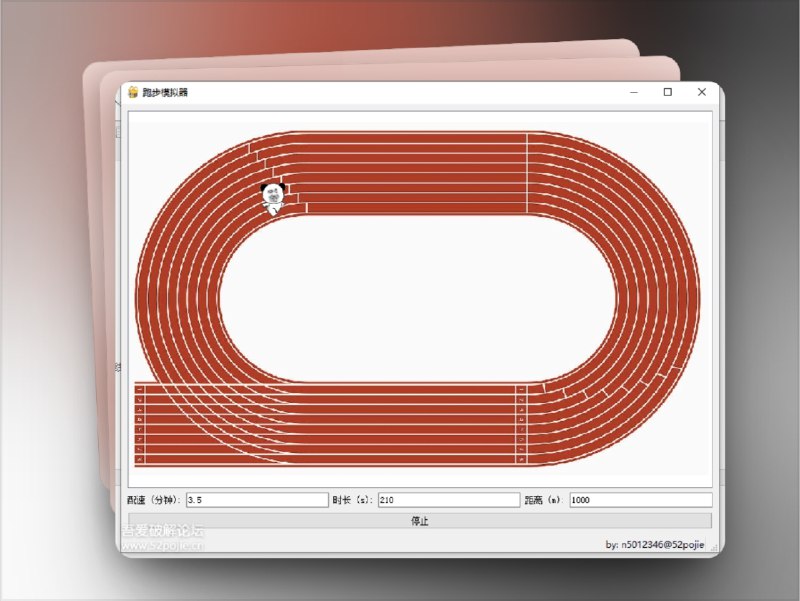Click into the 时长 (s) duration field

[448, 500]
